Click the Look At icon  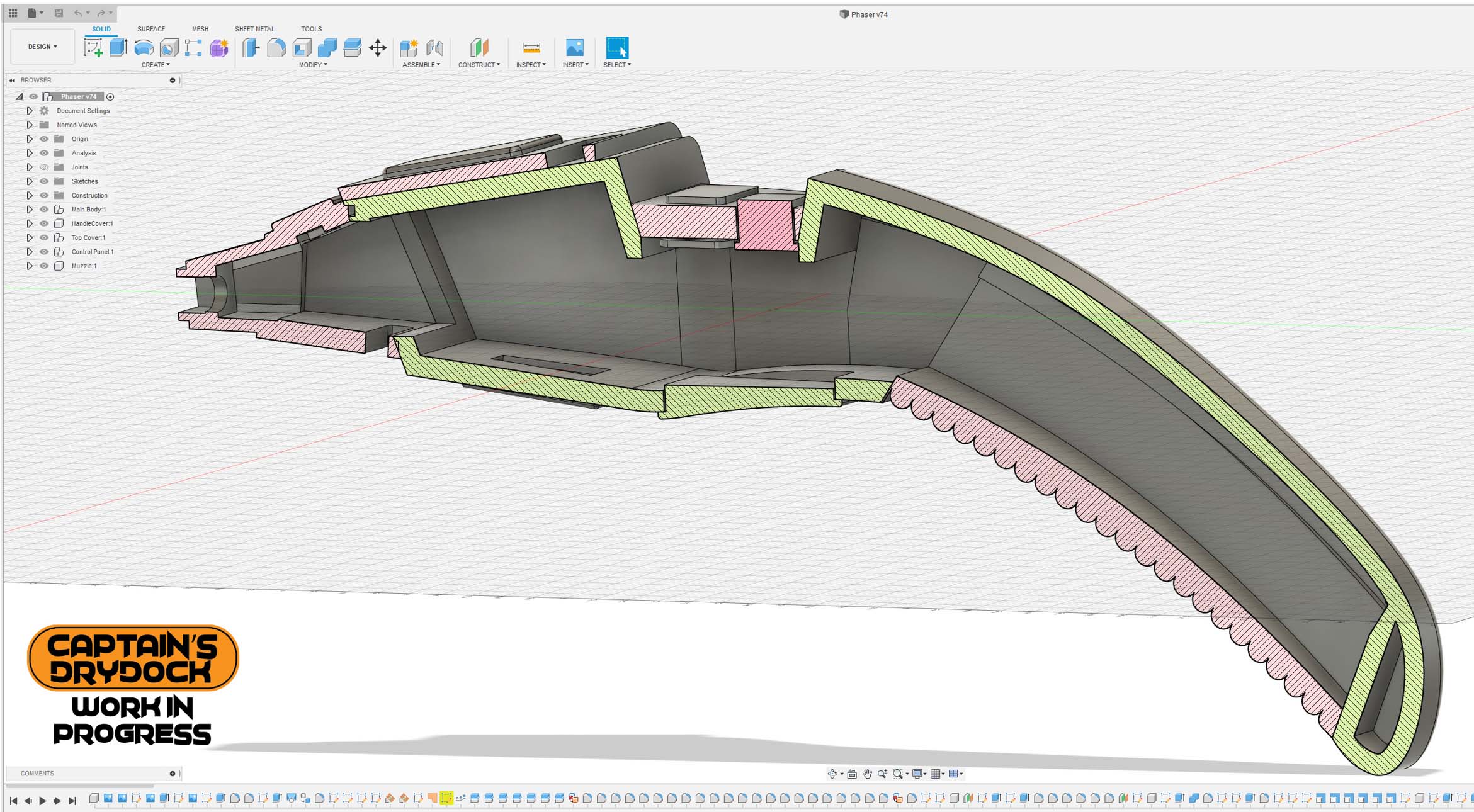[x=852, y=774]
